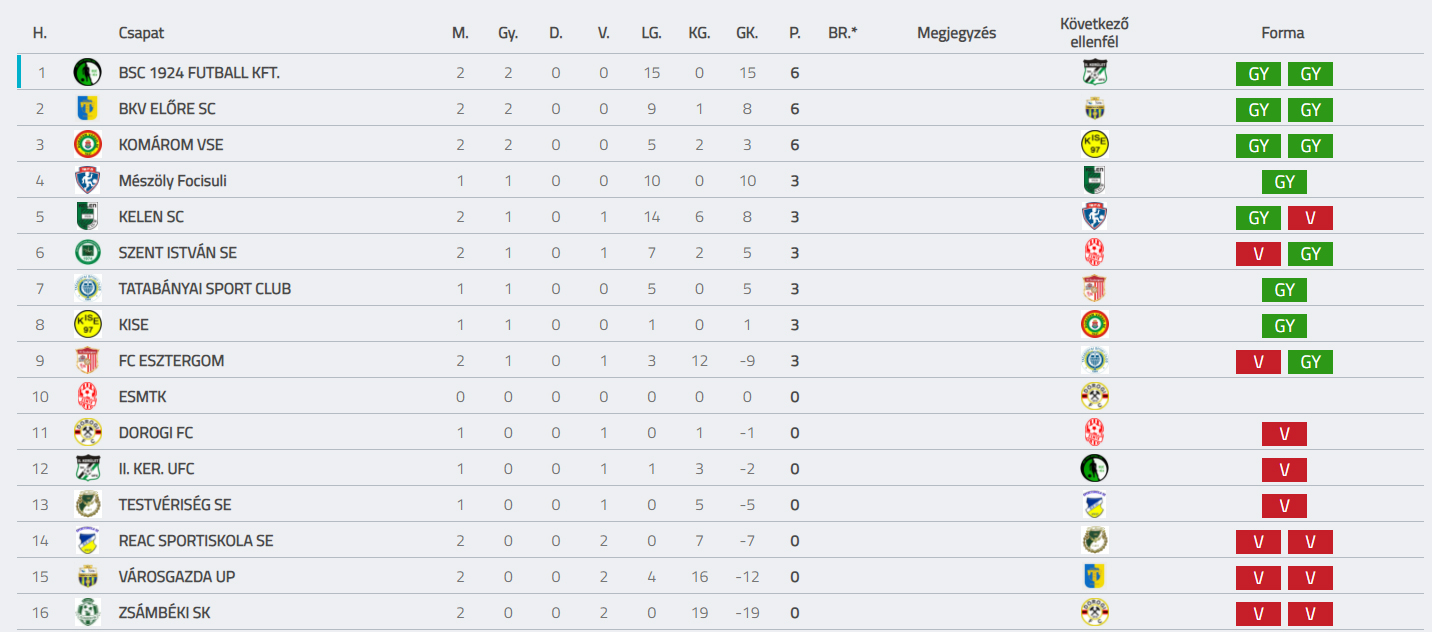Click the KISE yellow team logo
This screenshot has height=632, width=1432.
(88, 324)
